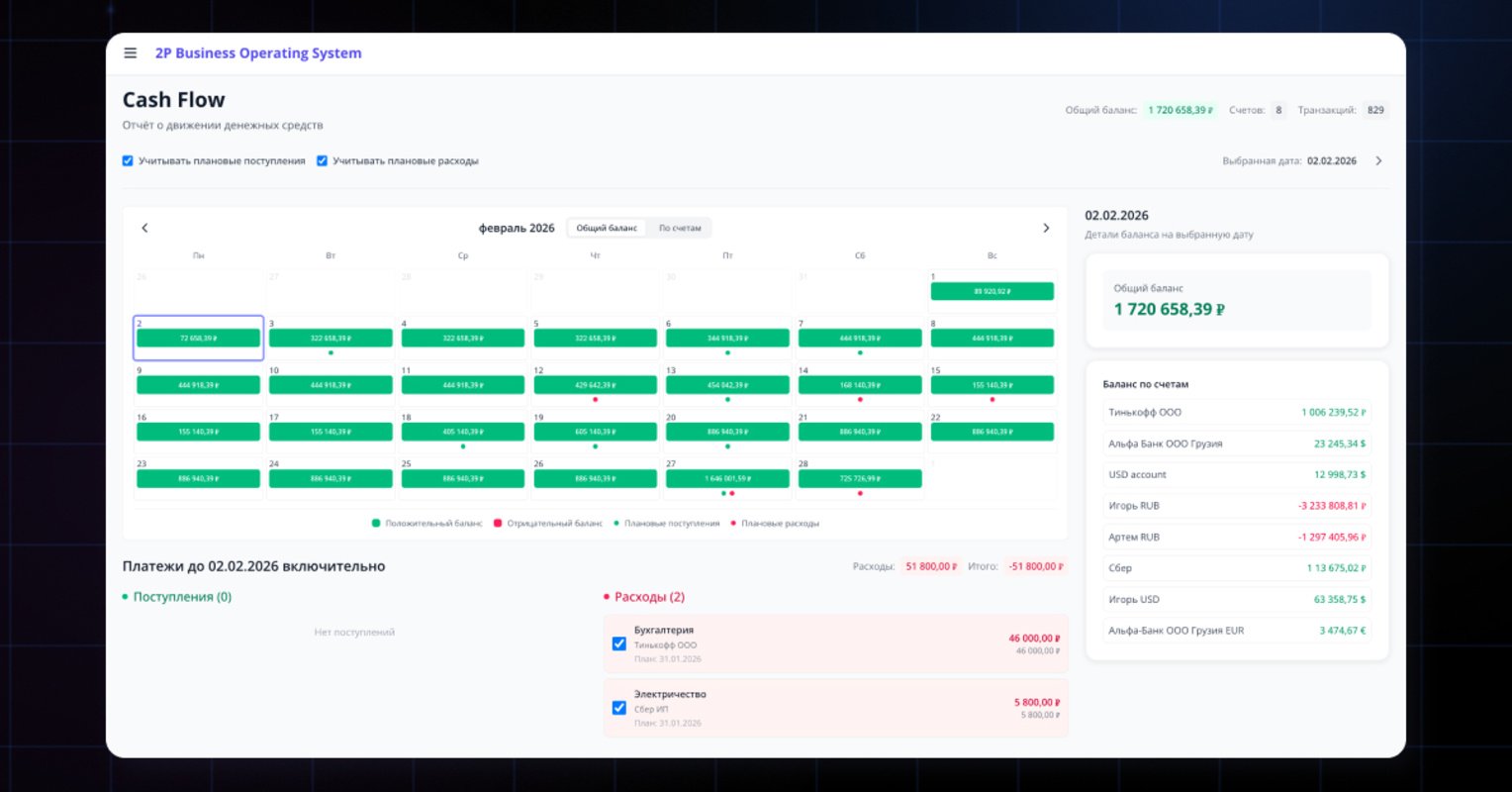Advance selected date 02.02.2026 with chevron
Screen dimensions: 1512x792
point(1378,160)
